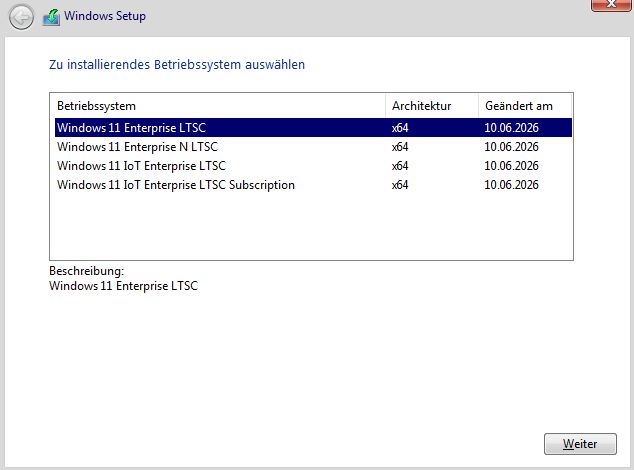Click the Windows Setup title text
This screenshot has height=470, width=634.
[105, 16]
